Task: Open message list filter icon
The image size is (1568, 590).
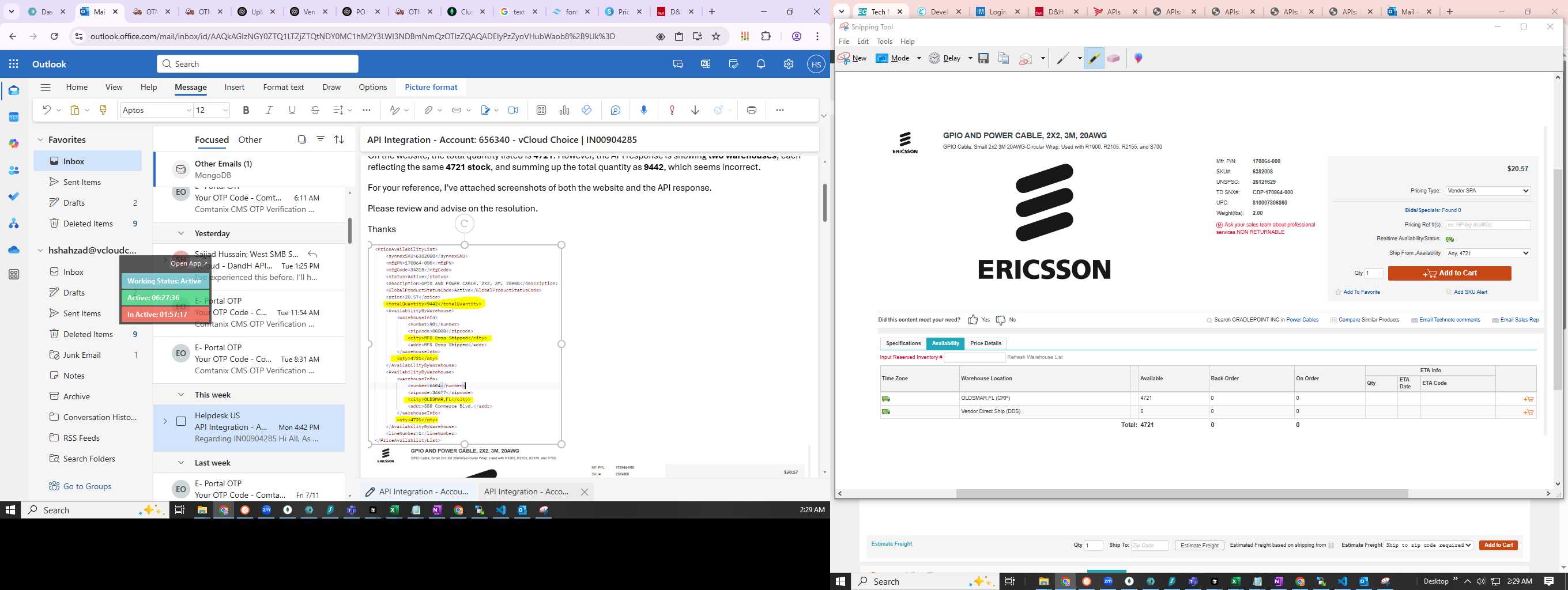Action: click(x=320, y=139)
